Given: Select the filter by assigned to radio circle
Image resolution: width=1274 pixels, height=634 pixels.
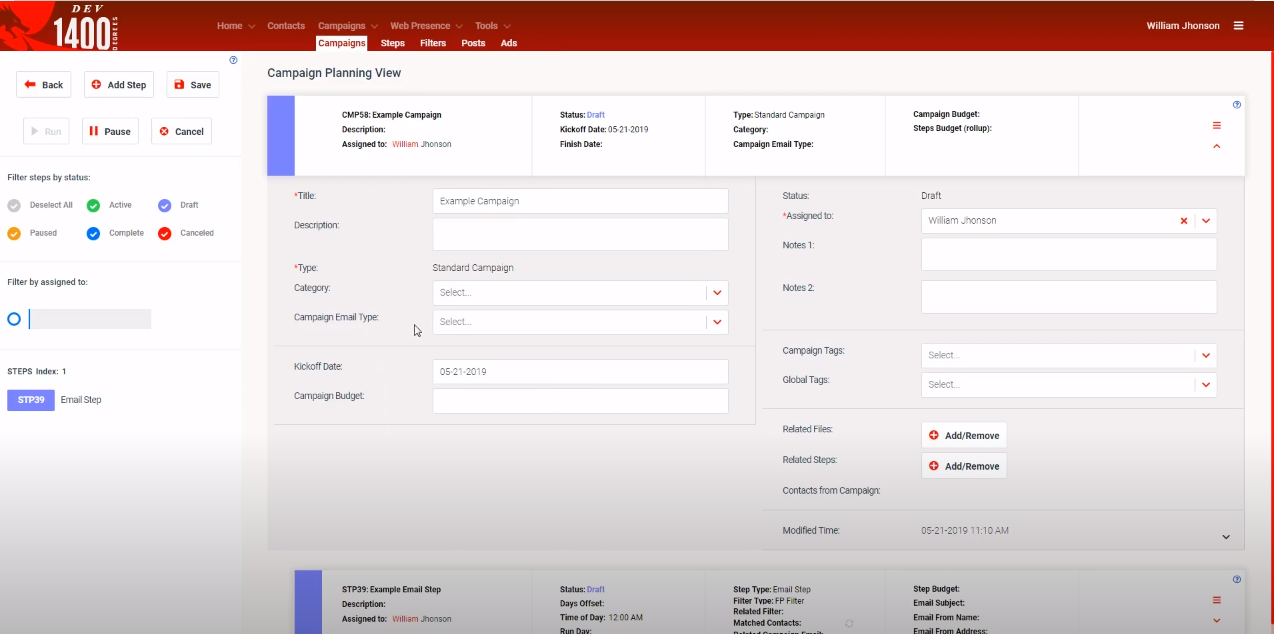Looking at the screenshot, I should coord(14,319).
